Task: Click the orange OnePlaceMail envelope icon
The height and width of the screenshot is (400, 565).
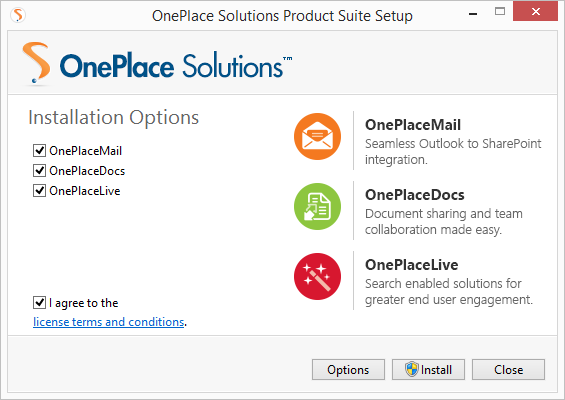Action: click(x=317, y=137)
